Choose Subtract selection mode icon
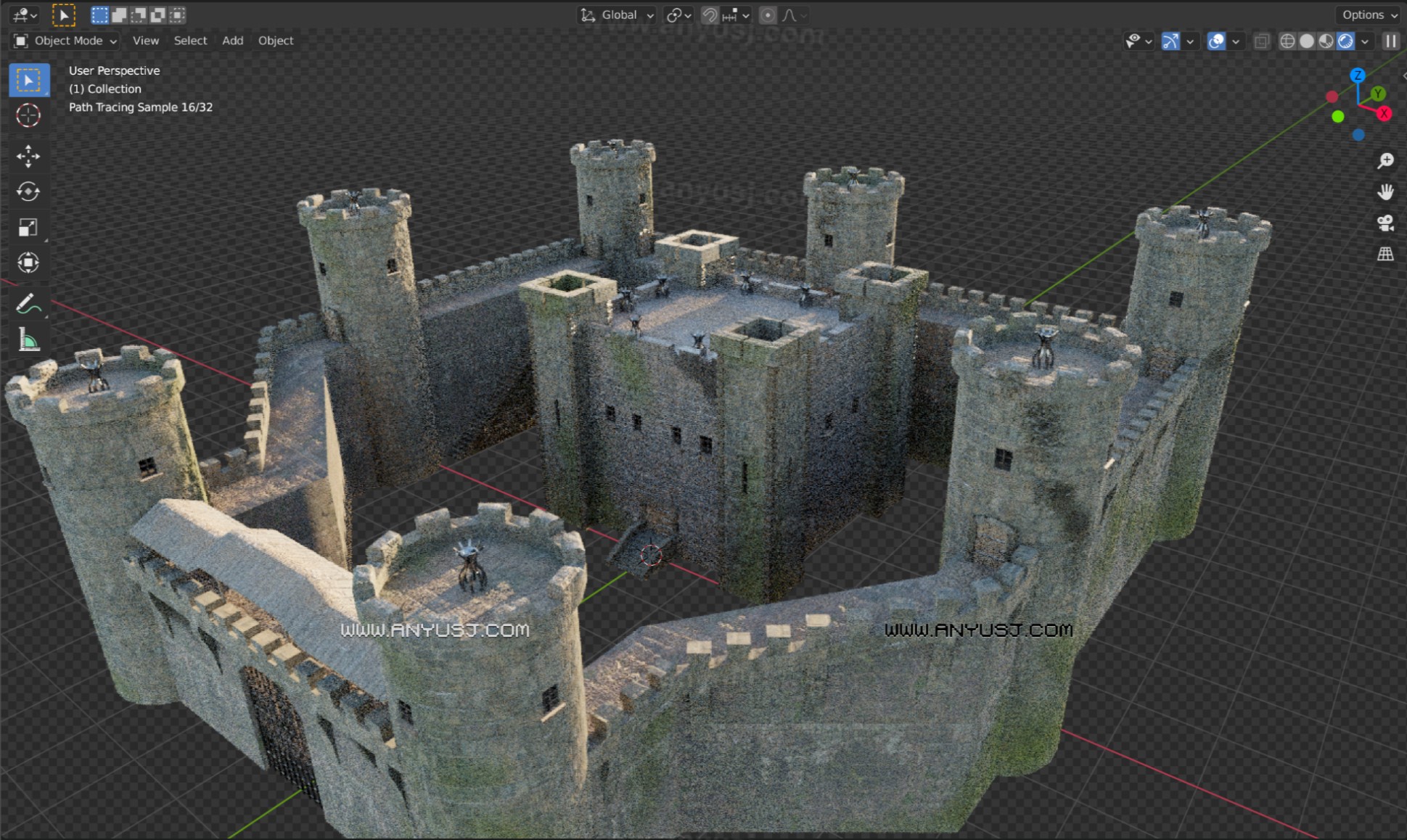The height and width of the screenshot is (840, 1407). coord(139,15)
